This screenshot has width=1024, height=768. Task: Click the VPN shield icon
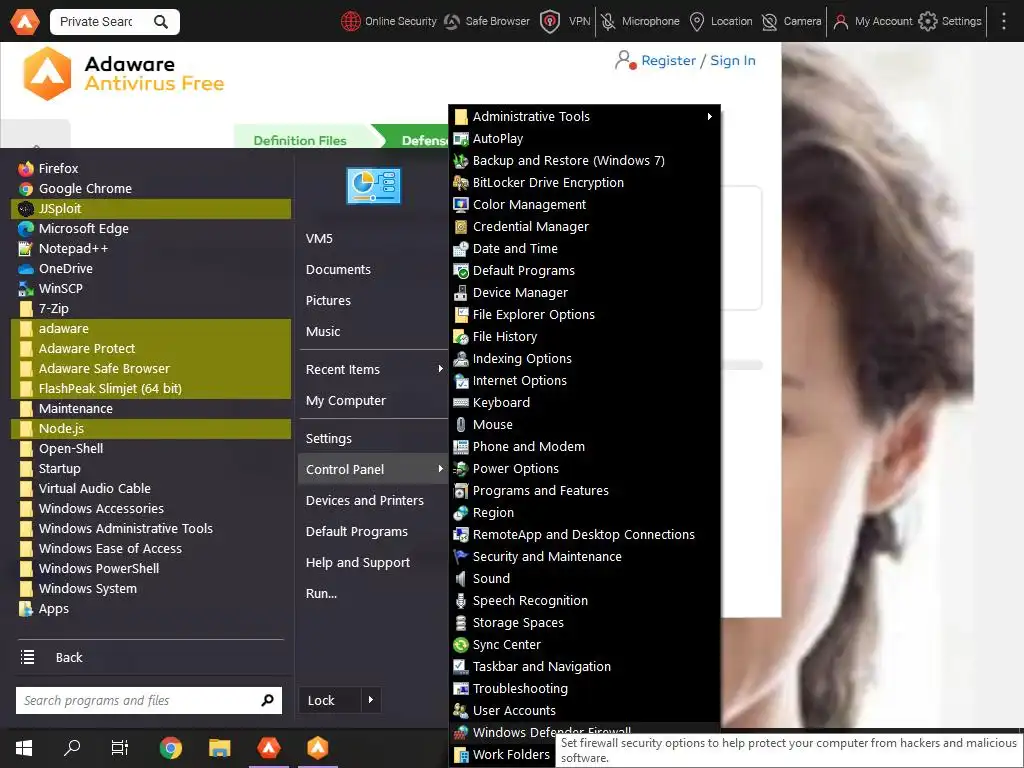[x=550, y=22]
